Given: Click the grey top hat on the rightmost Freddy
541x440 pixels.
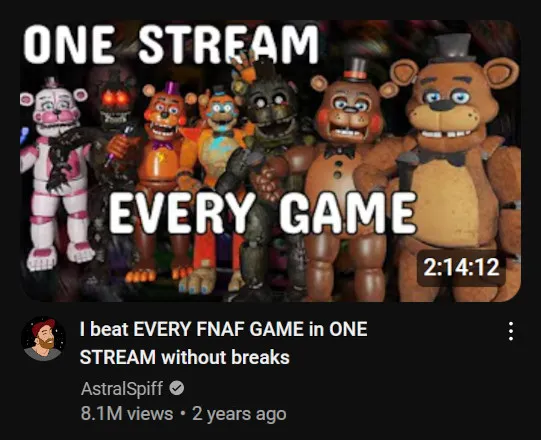Looking at the screenshot, I should 453,48.
